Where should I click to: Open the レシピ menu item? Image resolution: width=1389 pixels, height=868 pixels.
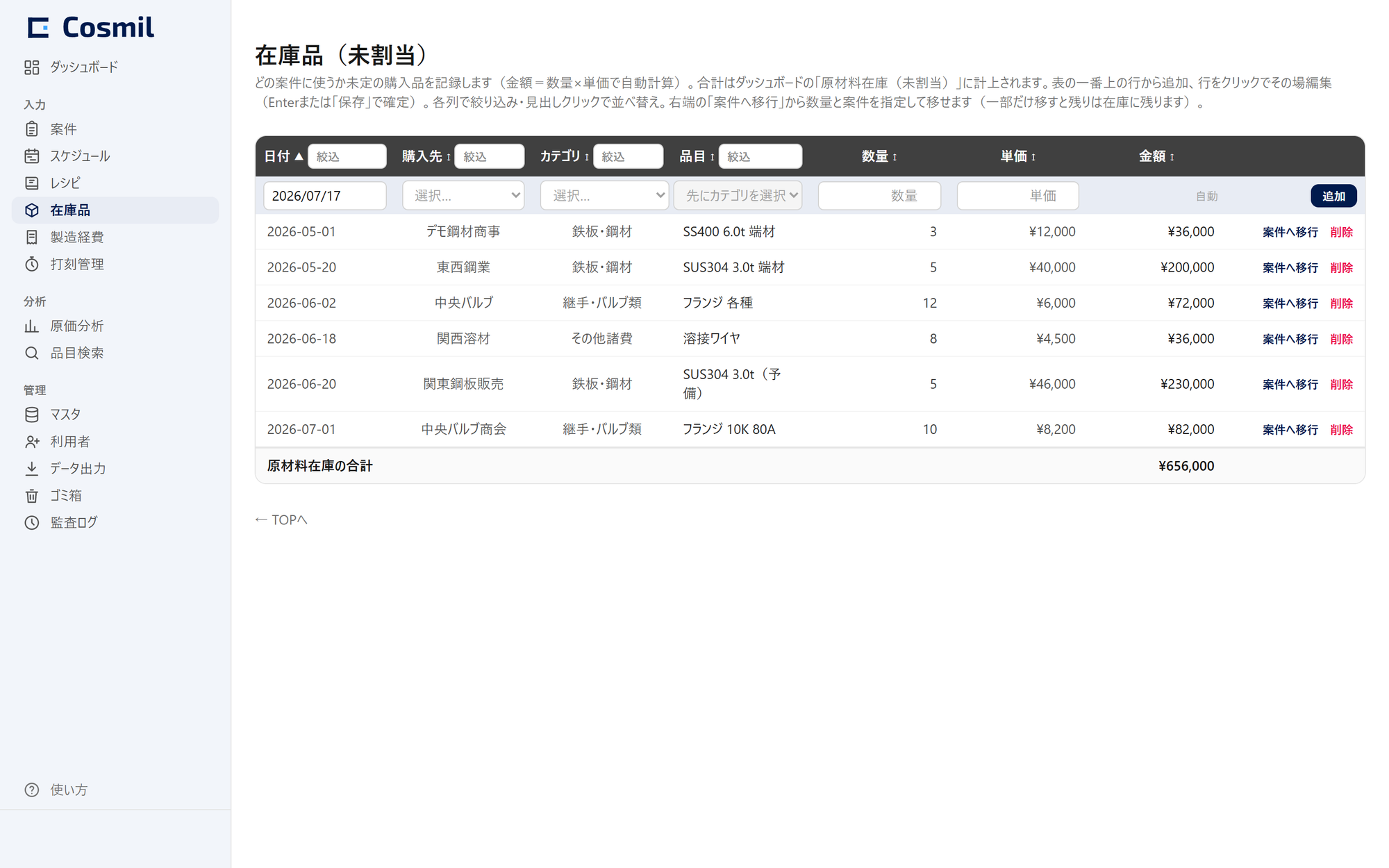(115, 183)
